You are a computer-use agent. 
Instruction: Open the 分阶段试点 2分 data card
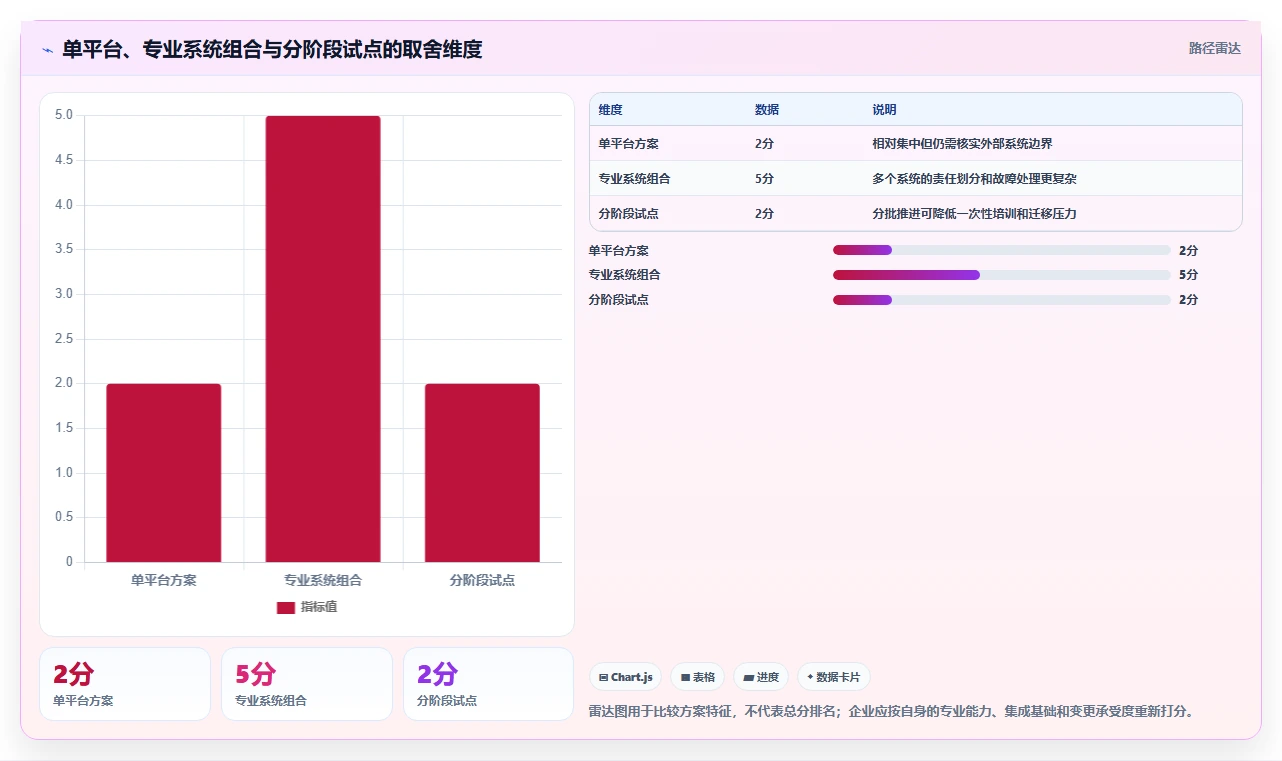coord(489,684)
